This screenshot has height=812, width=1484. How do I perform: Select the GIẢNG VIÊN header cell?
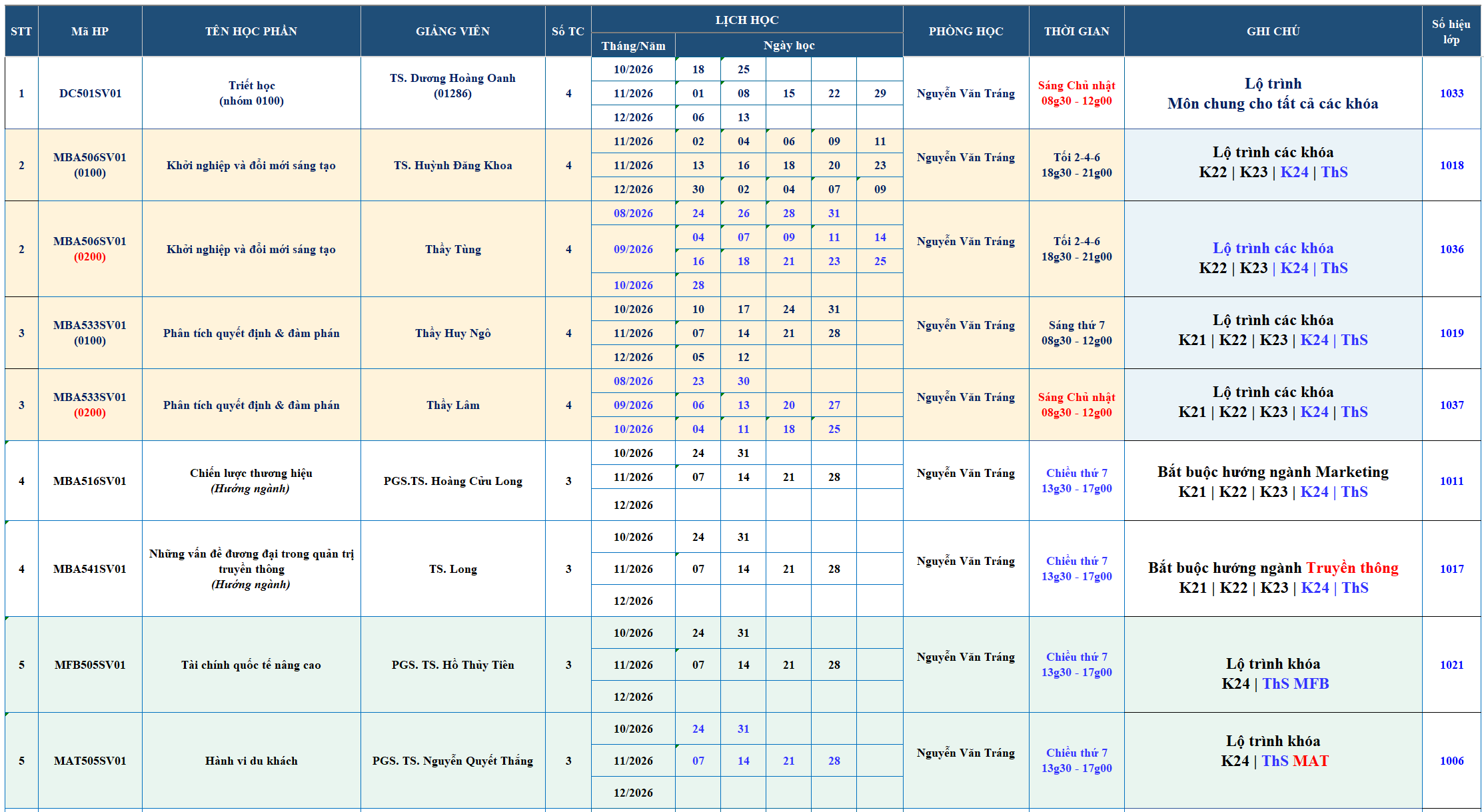pos(452,31)
